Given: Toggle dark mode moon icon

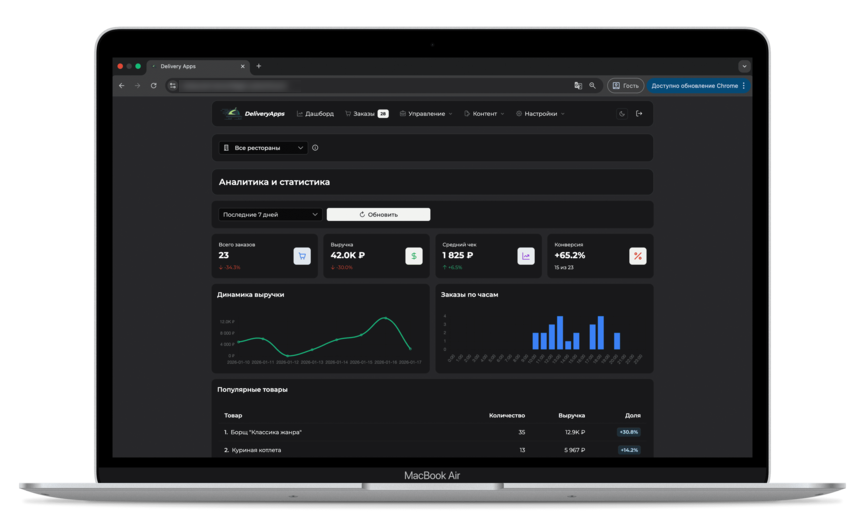Looking at the screenshot, I should coord(622,114).
